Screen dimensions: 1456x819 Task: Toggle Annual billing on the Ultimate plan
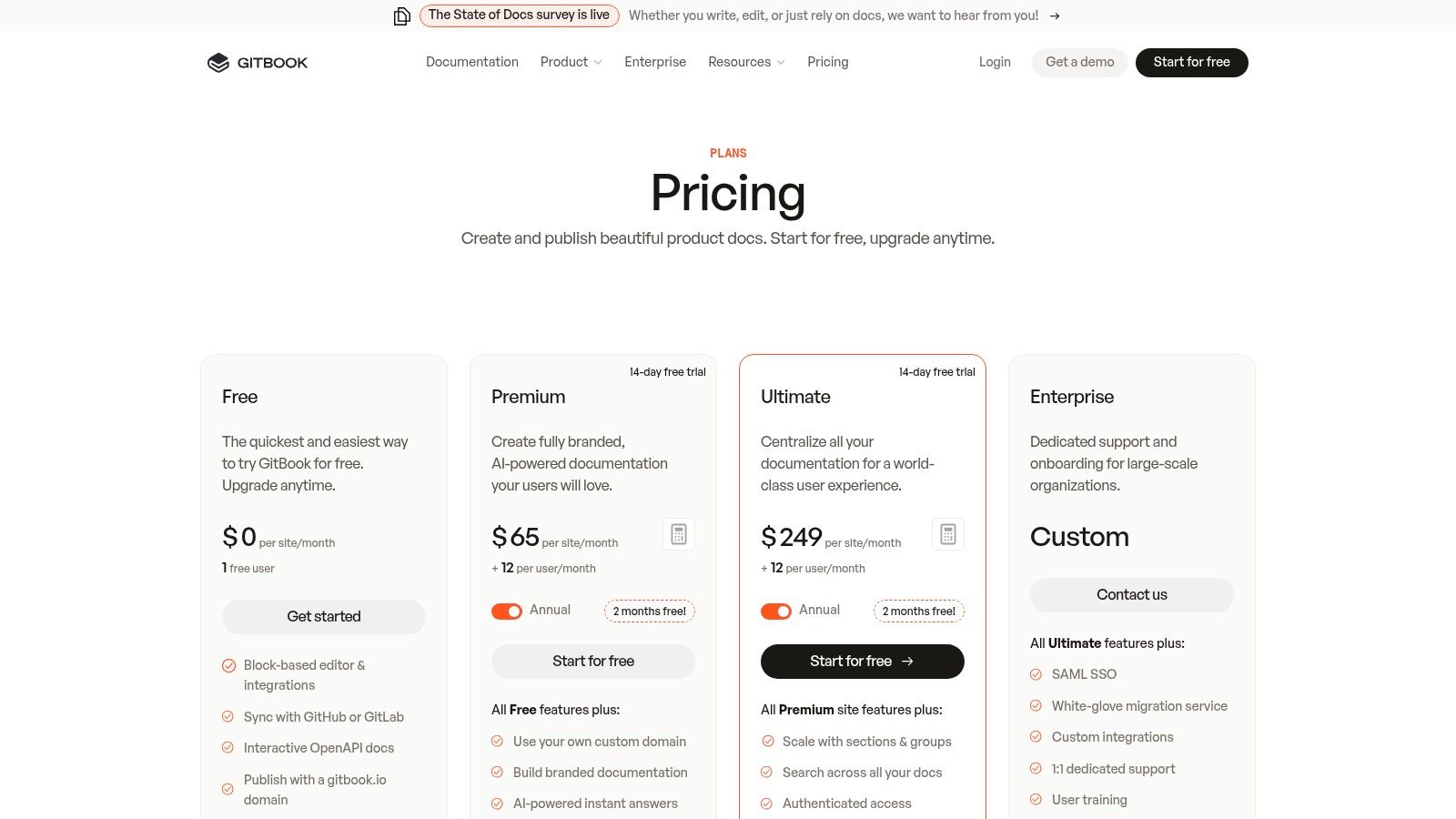tap(776, 611)
